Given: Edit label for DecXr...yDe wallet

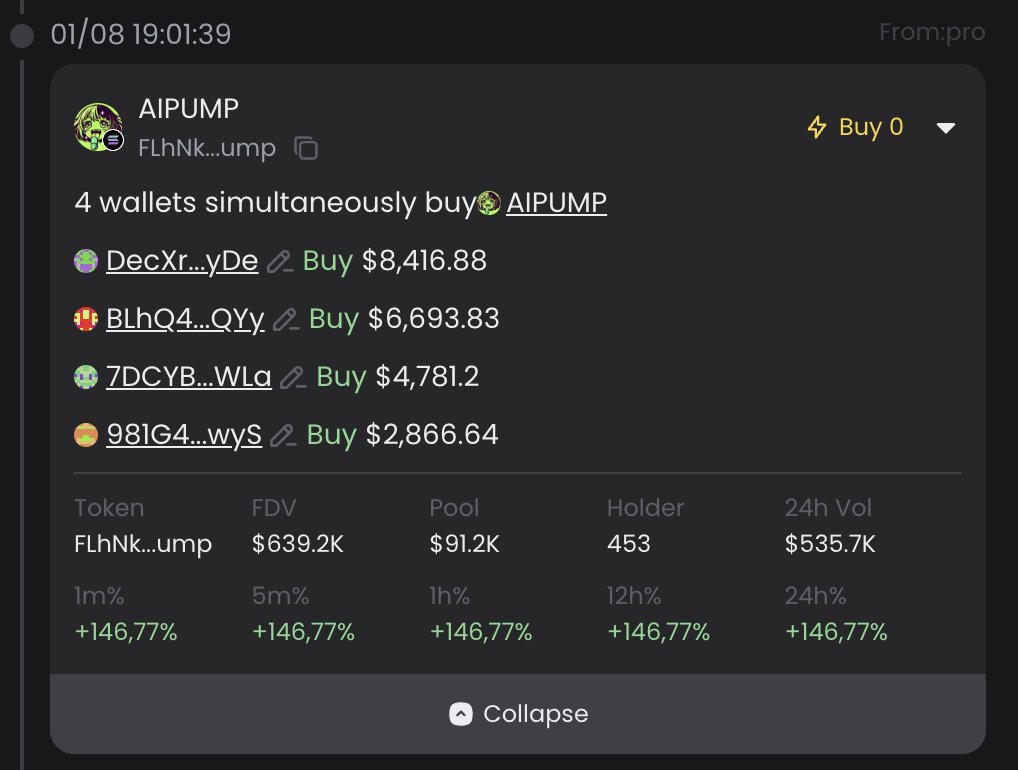Looking at the screenshot, I should point(280,262).
